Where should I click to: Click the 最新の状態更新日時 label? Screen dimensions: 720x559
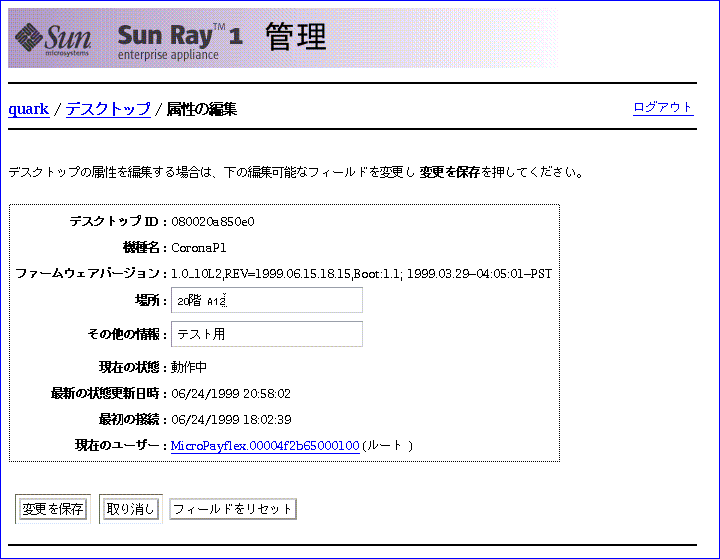point(108,394)
